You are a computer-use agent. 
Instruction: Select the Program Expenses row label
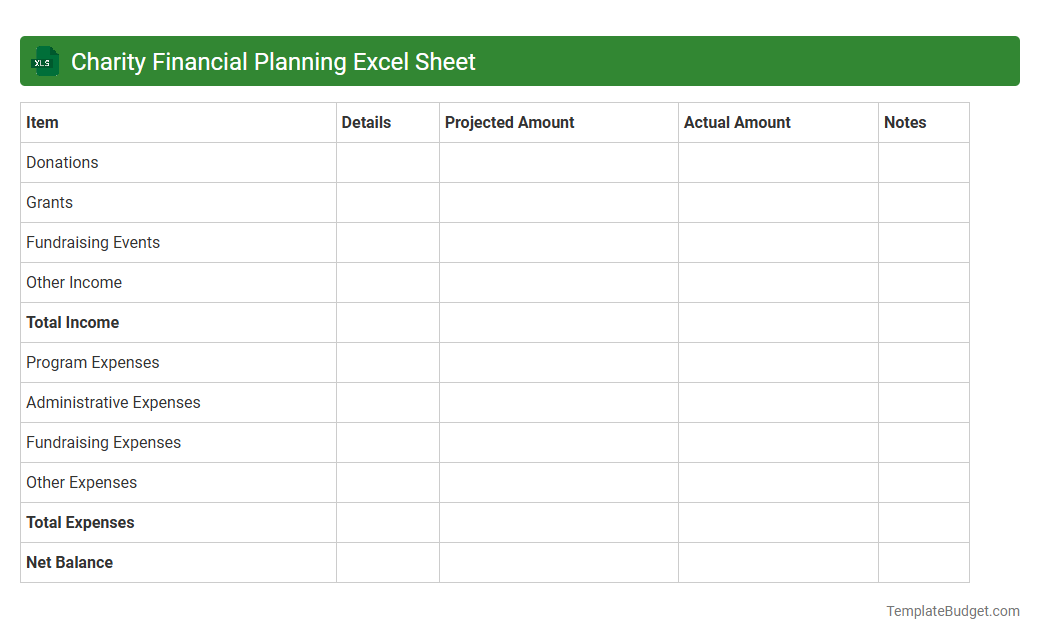coord(92,362)
